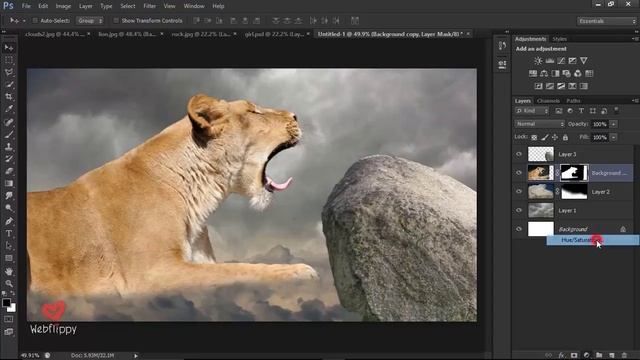Click the foreground color swatch
Viewport: 640px width, 360px height.
6,303
